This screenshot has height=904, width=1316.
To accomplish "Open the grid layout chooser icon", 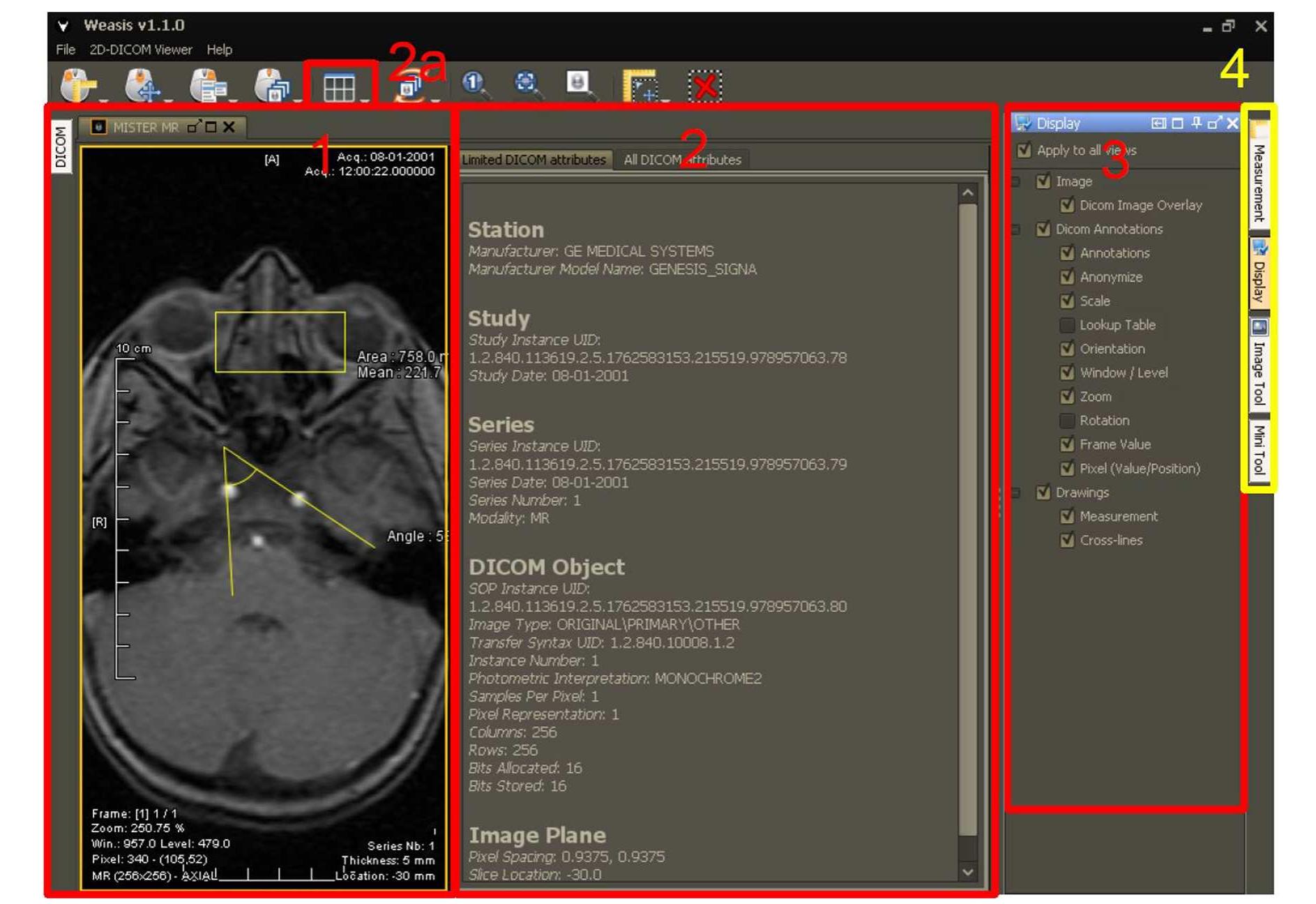I will click(339, 89).
